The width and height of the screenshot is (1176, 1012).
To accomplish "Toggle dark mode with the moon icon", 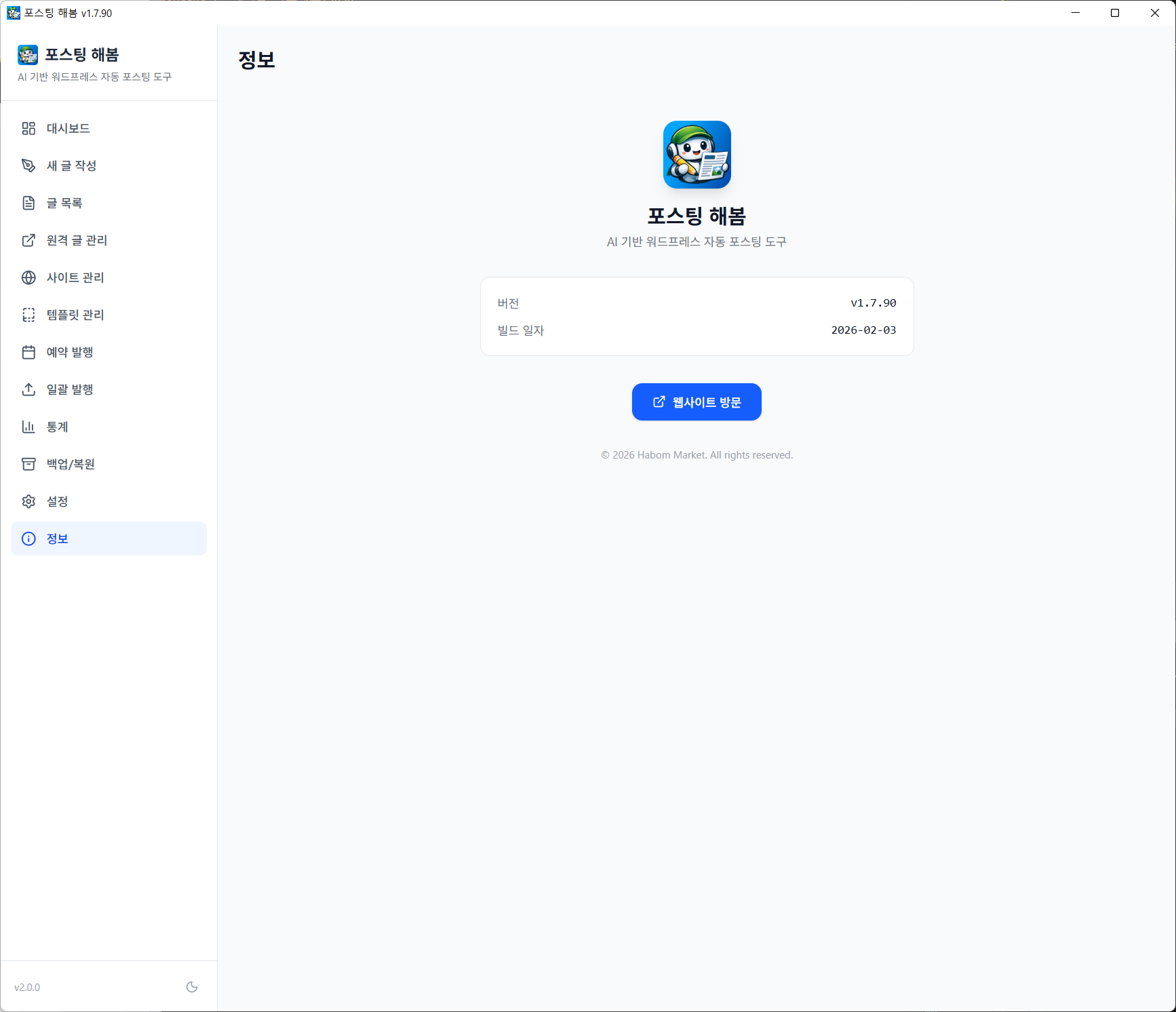I will [x=192, y=987].
